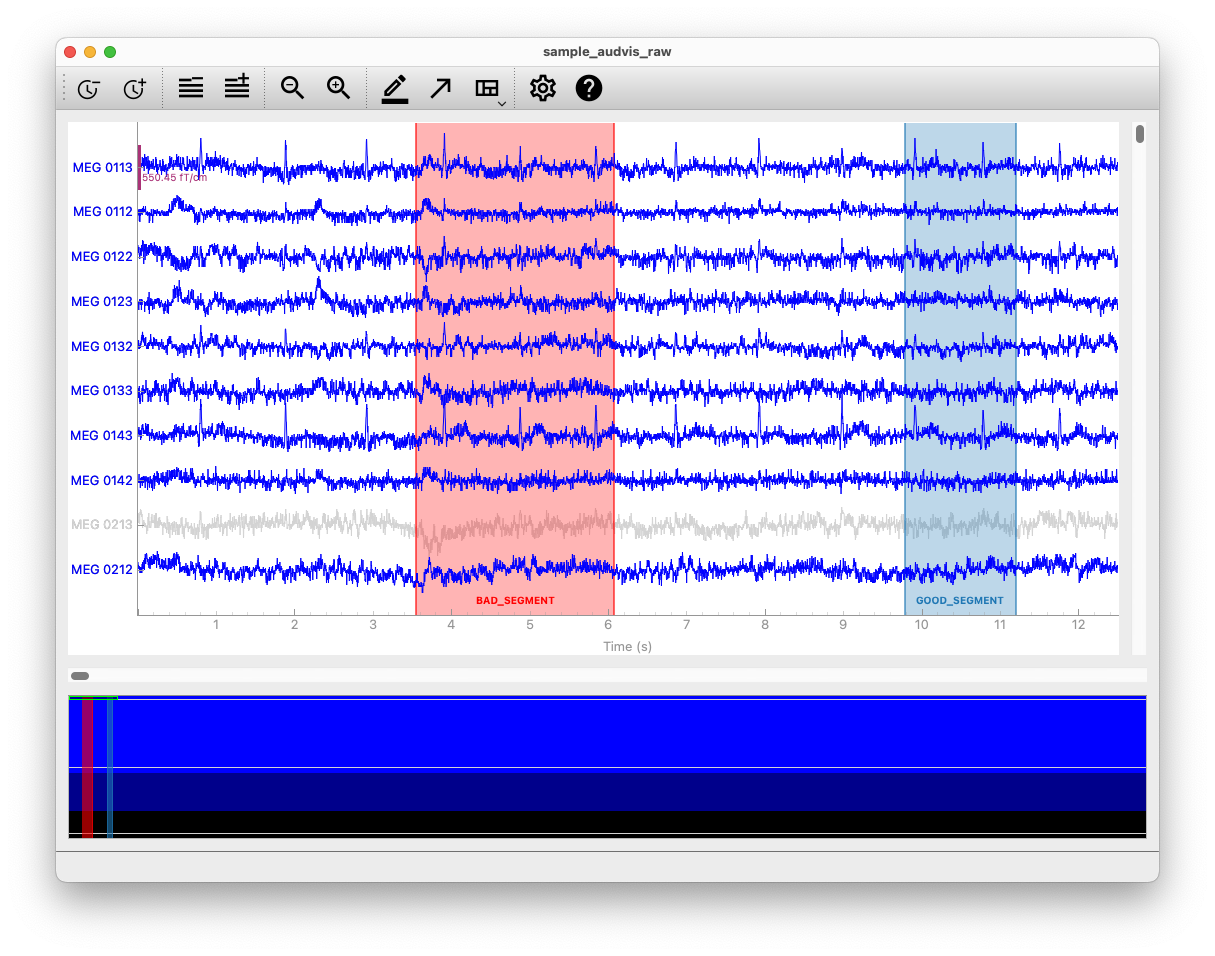The width and height of the screenshot is (1215, 956).
Task: Open settings via the gear icon
Action: (x=542, y=88)
